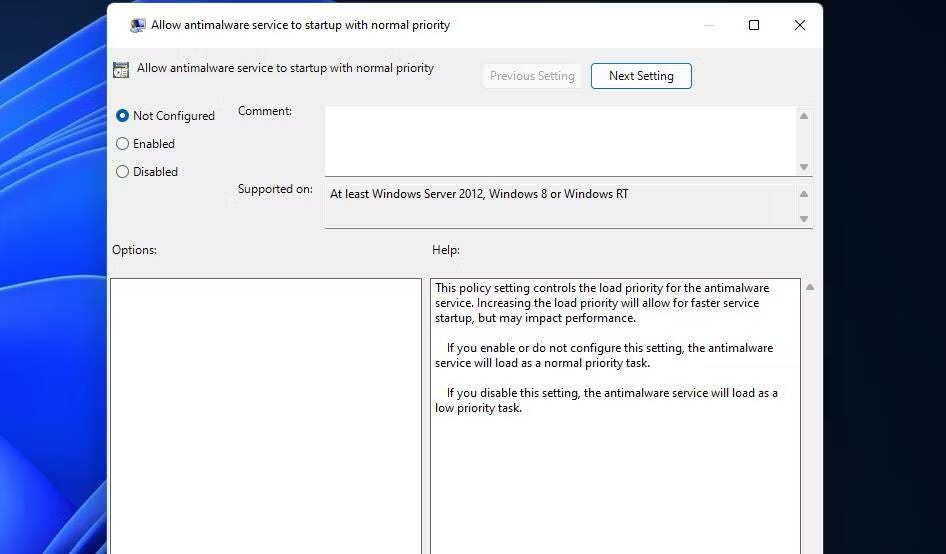Click the policy setting icon beside the heading

(x=121, y=70)
